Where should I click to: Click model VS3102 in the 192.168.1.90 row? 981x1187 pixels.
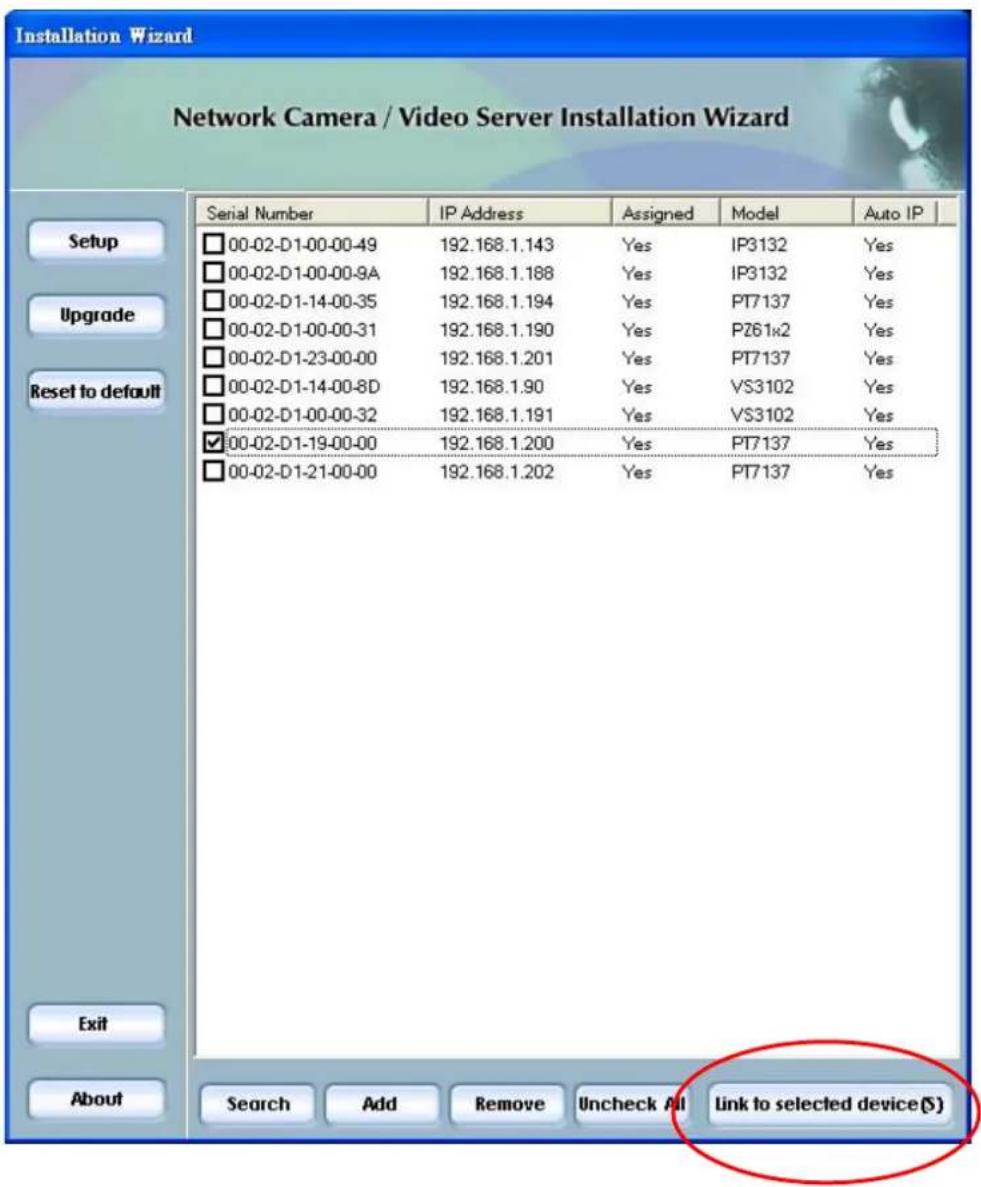coord(762,386)
